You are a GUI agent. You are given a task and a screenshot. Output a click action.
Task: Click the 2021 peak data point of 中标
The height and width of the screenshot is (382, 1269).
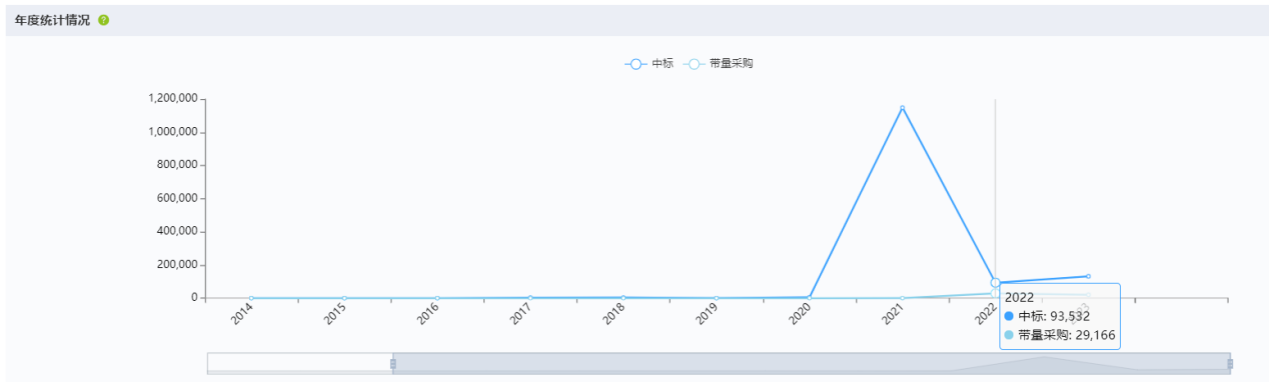[x=902, y=108]
